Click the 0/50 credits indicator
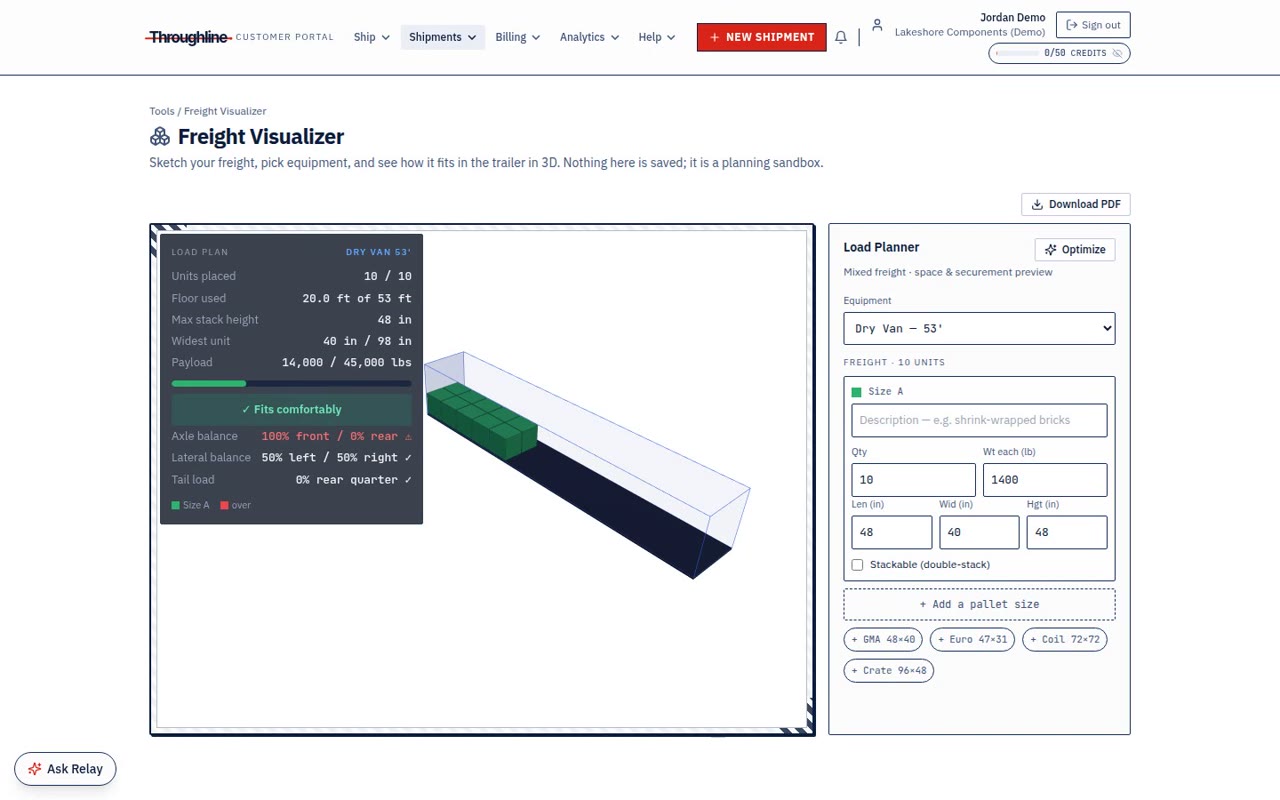 click(x=1059, y=53)
